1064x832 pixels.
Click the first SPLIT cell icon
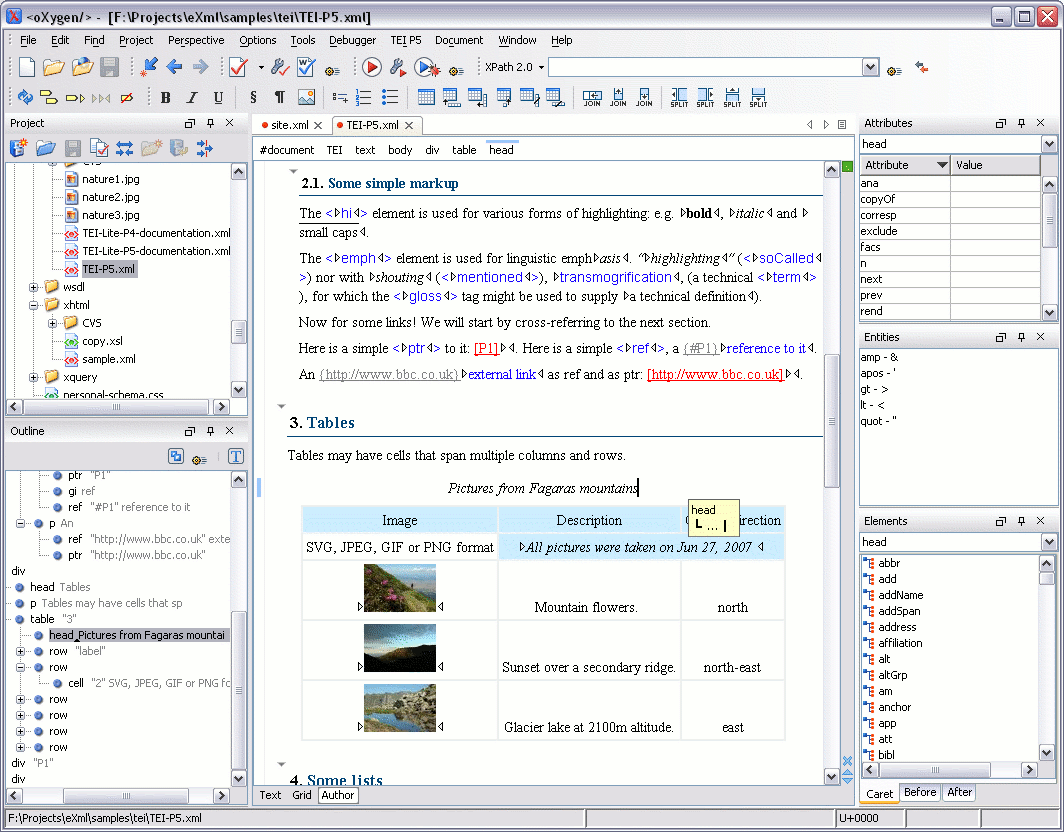[679, 97]
